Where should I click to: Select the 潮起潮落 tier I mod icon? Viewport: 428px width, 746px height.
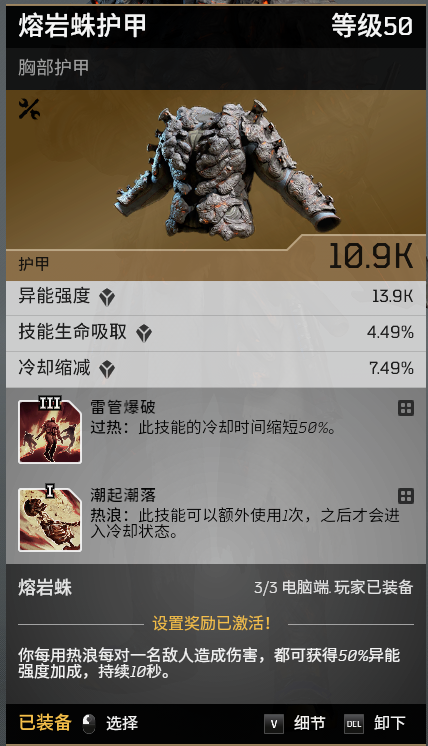tap(50, 519)
